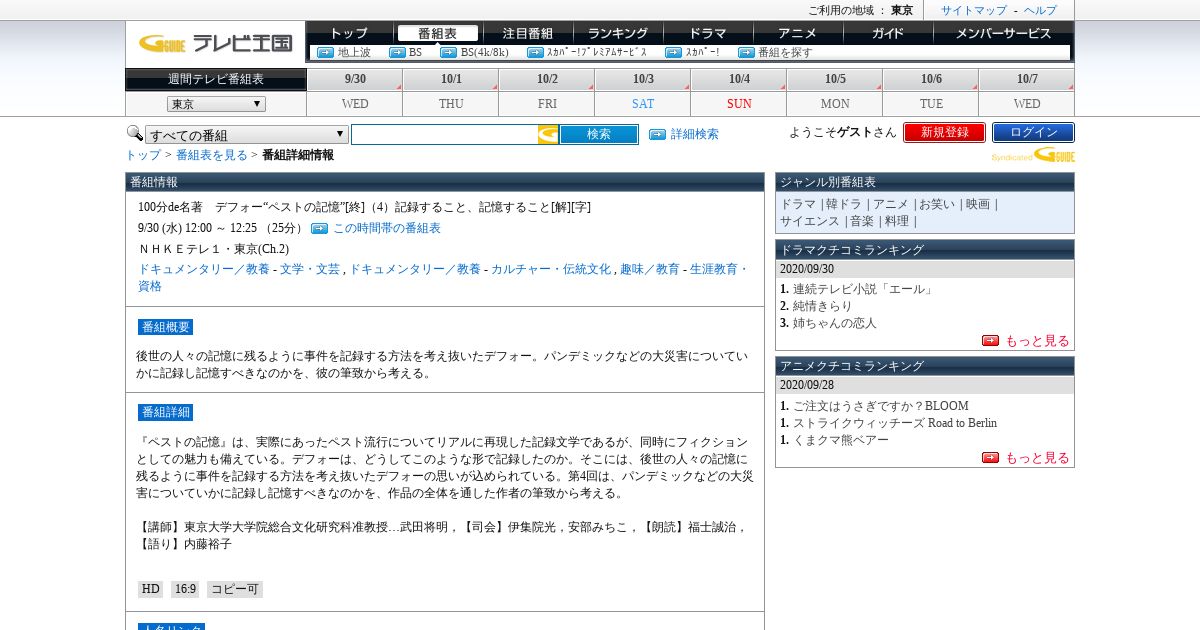Image resolution: width=1200 pixels, height=630 pixels.
Task: Open the メンバーサービス tab
Action: click(x=1003, y=33)
